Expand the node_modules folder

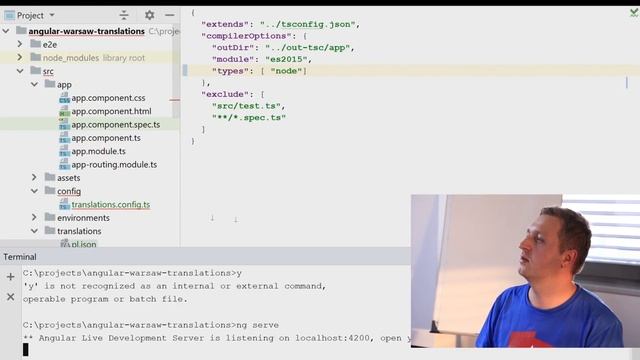coord(20,58)
